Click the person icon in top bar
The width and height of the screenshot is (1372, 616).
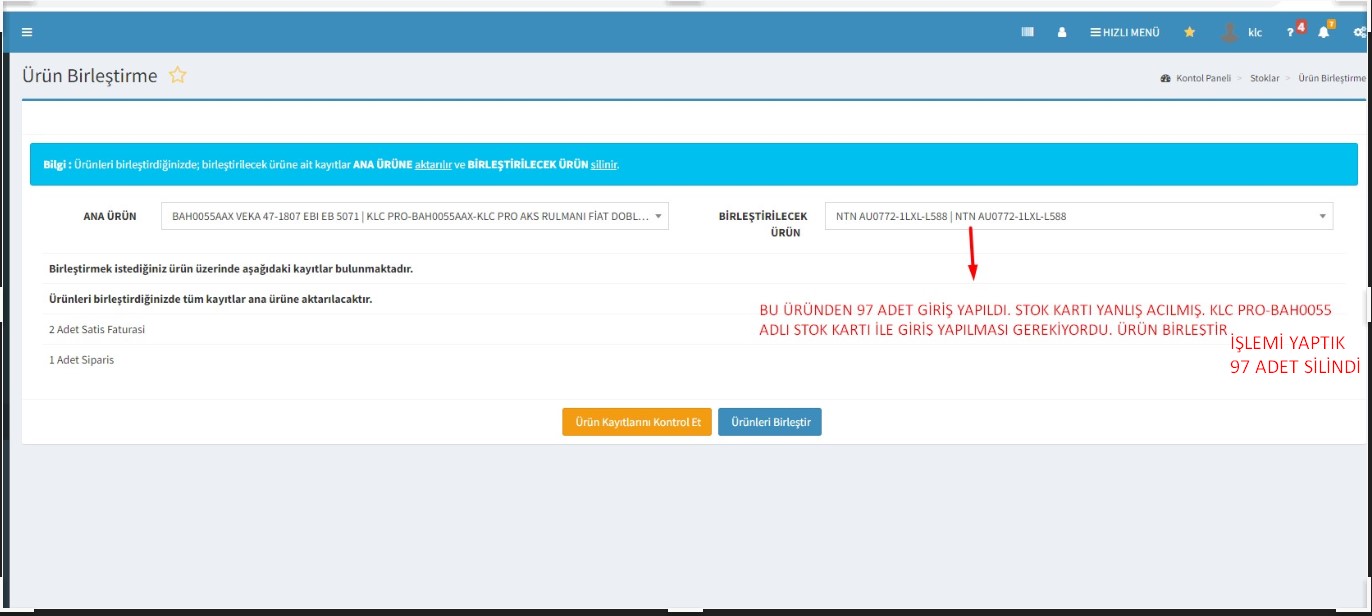coord(1062,32)
